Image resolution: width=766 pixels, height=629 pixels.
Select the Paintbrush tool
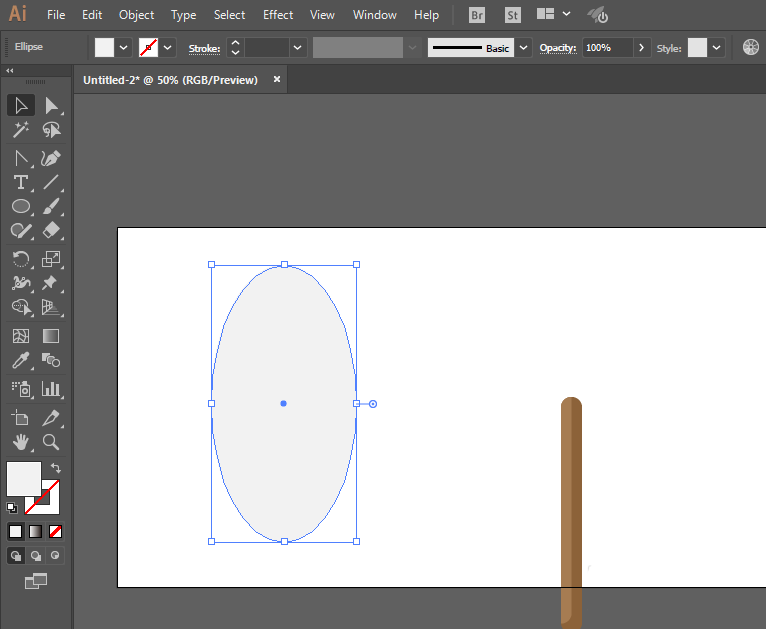(51, 207)
